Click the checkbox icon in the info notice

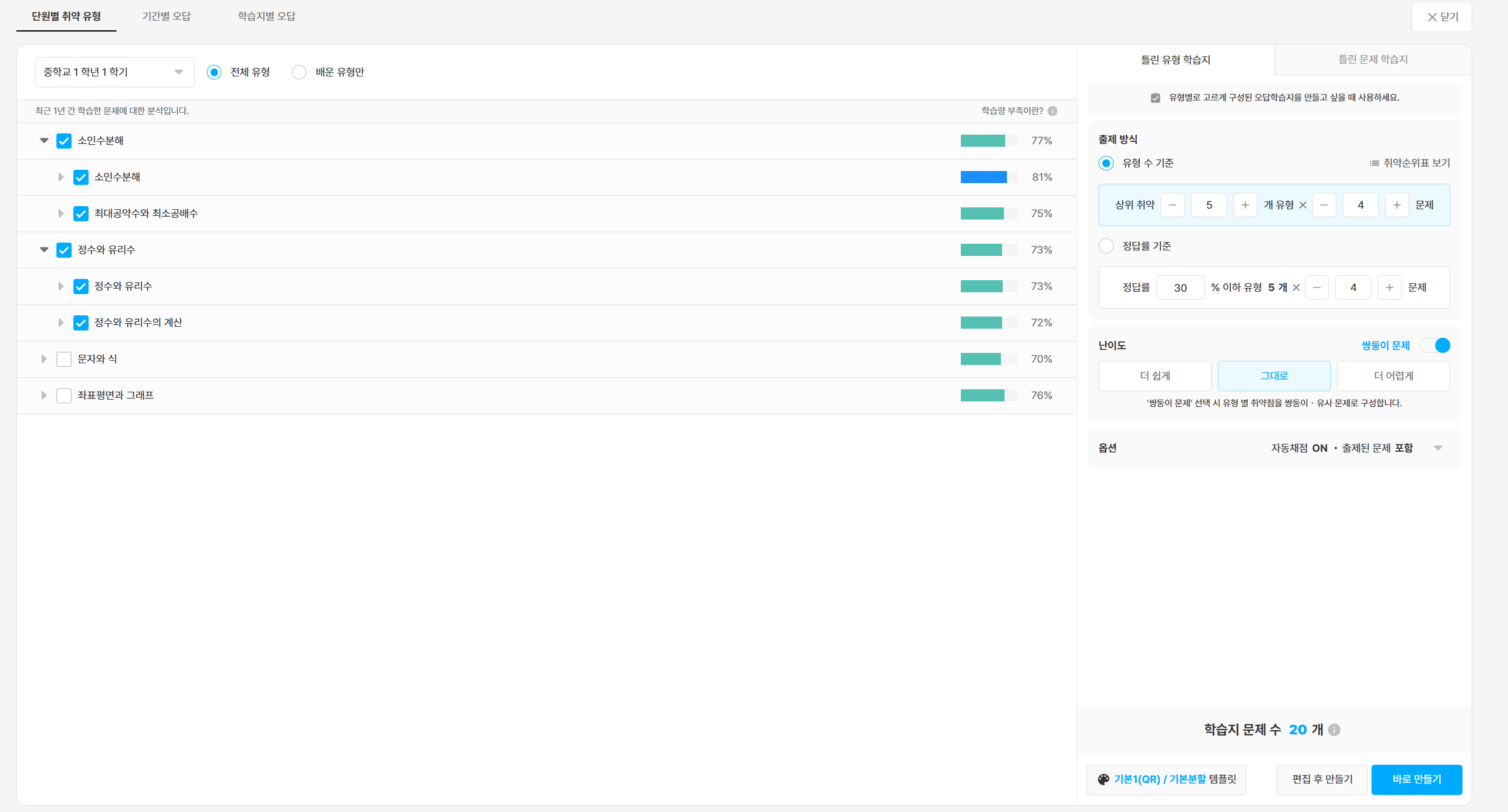(x=1156, y=98)
